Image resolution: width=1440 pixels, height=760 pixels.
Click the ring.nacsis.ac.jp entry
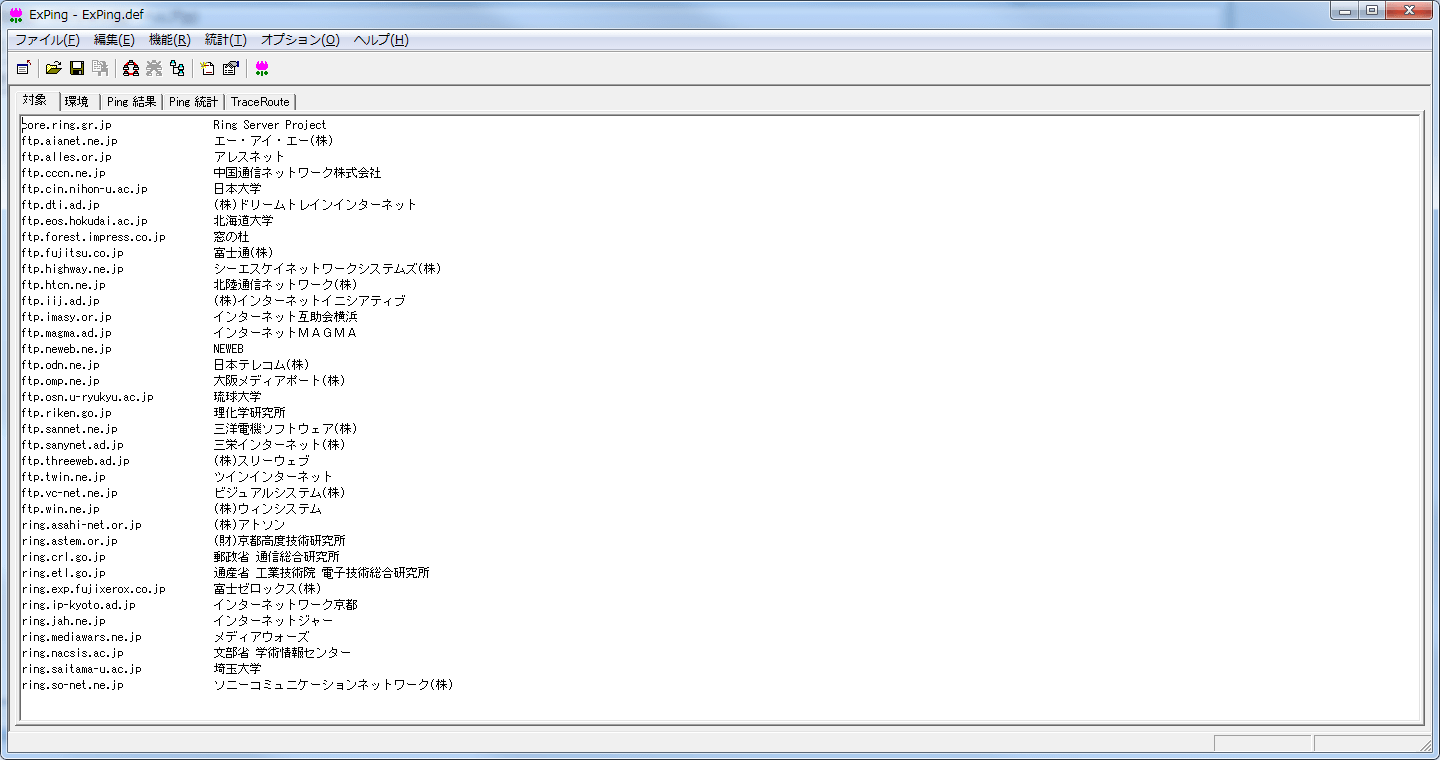[x=73, y=653]
